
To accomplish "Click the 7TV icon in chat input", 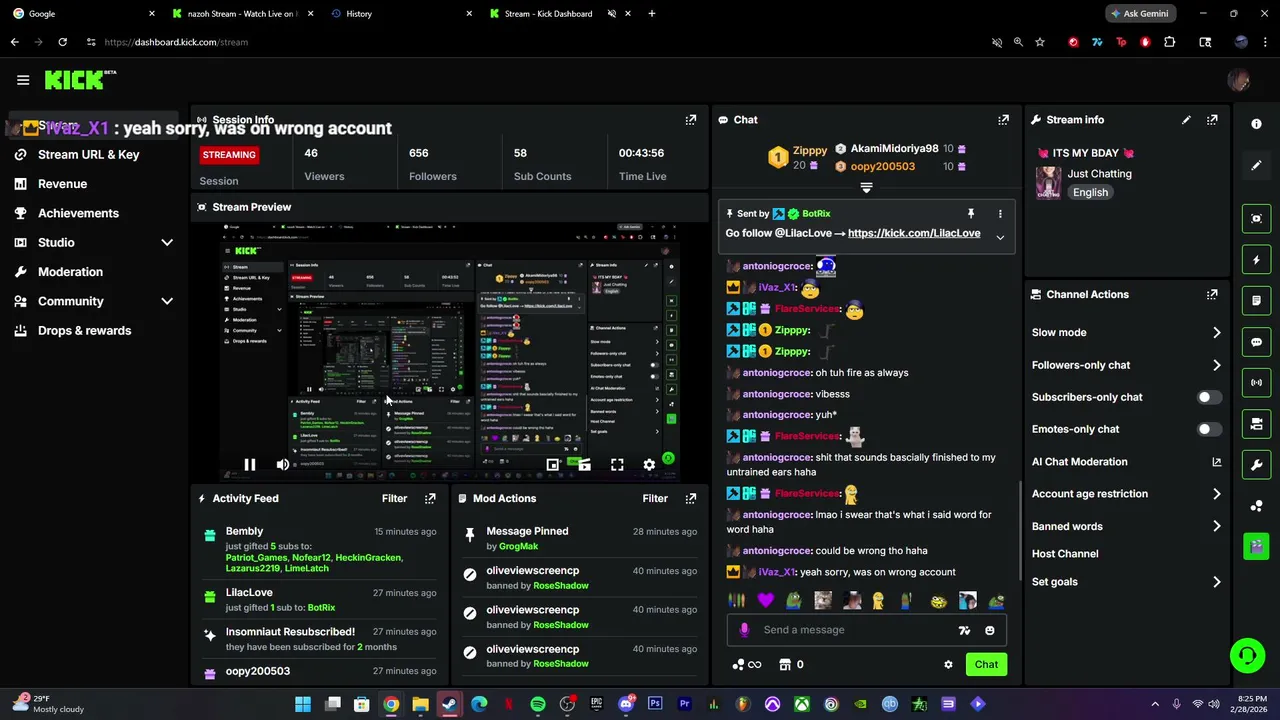I will tap(964, 630).
